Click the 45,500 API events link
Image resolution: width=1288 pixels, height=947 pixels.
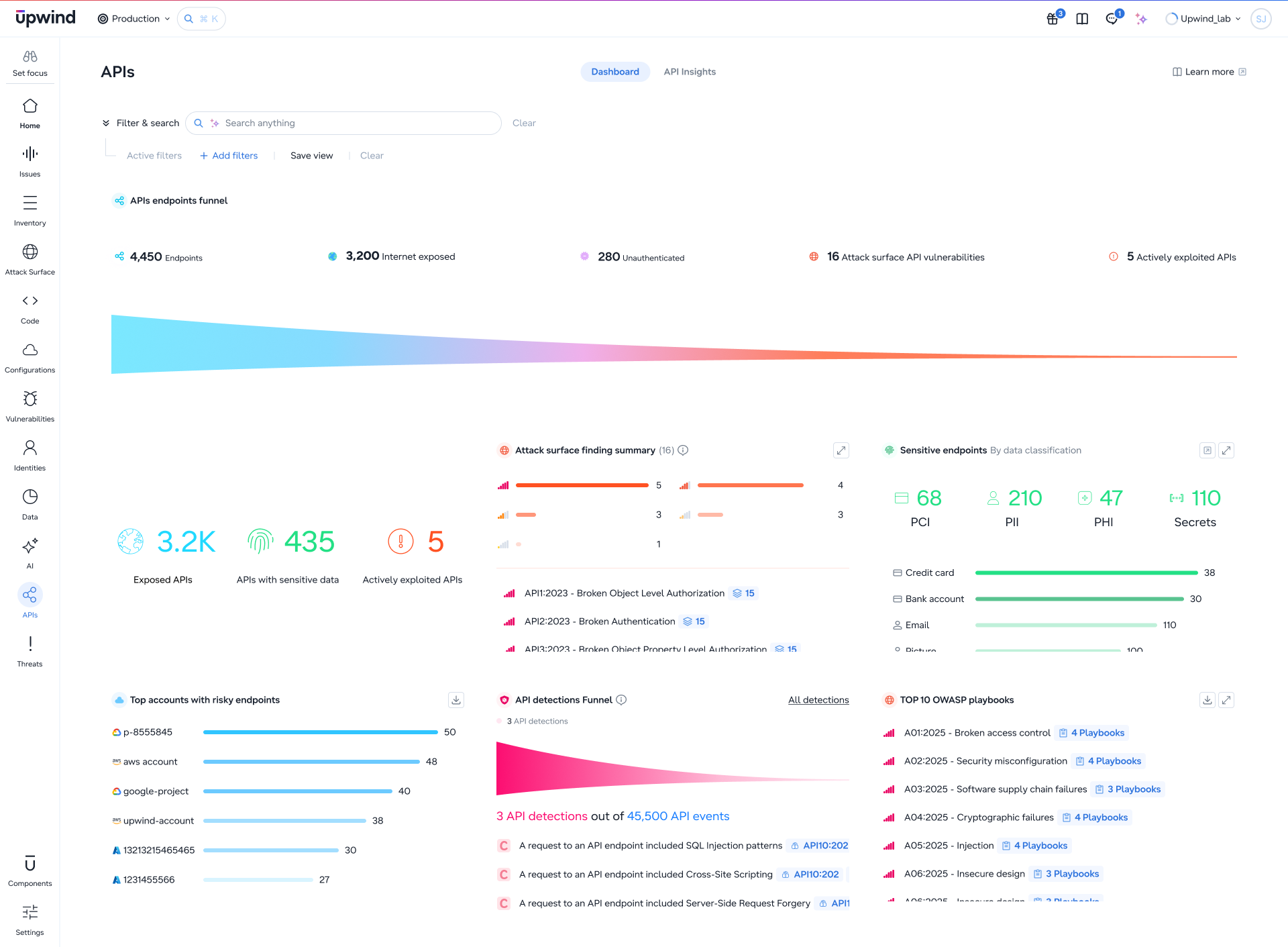[678, 816]
